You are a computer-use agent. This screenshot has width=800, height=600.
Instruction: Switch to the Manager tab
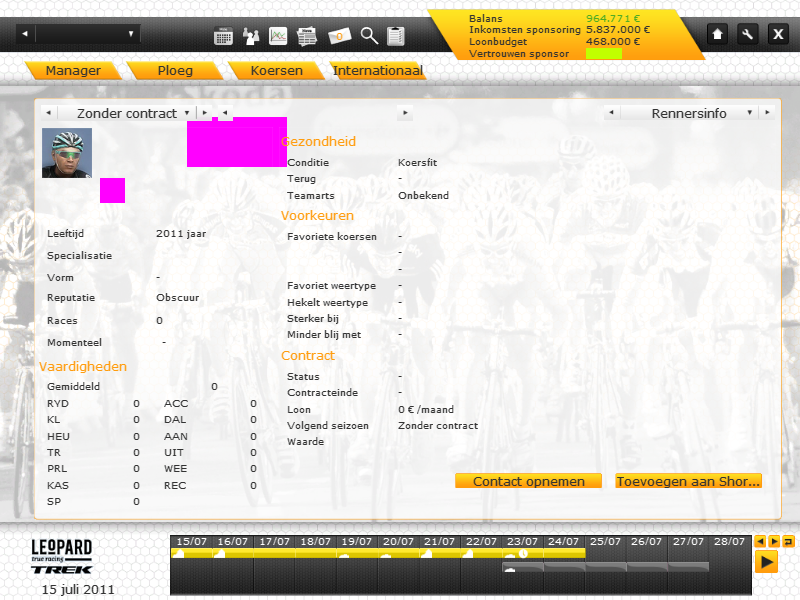point(73,71)
